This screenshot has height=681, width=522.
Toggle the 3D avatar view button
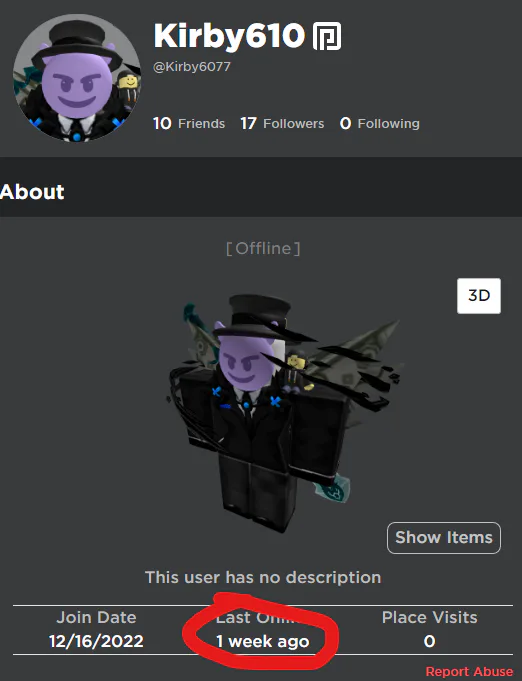tap(479, 296)
